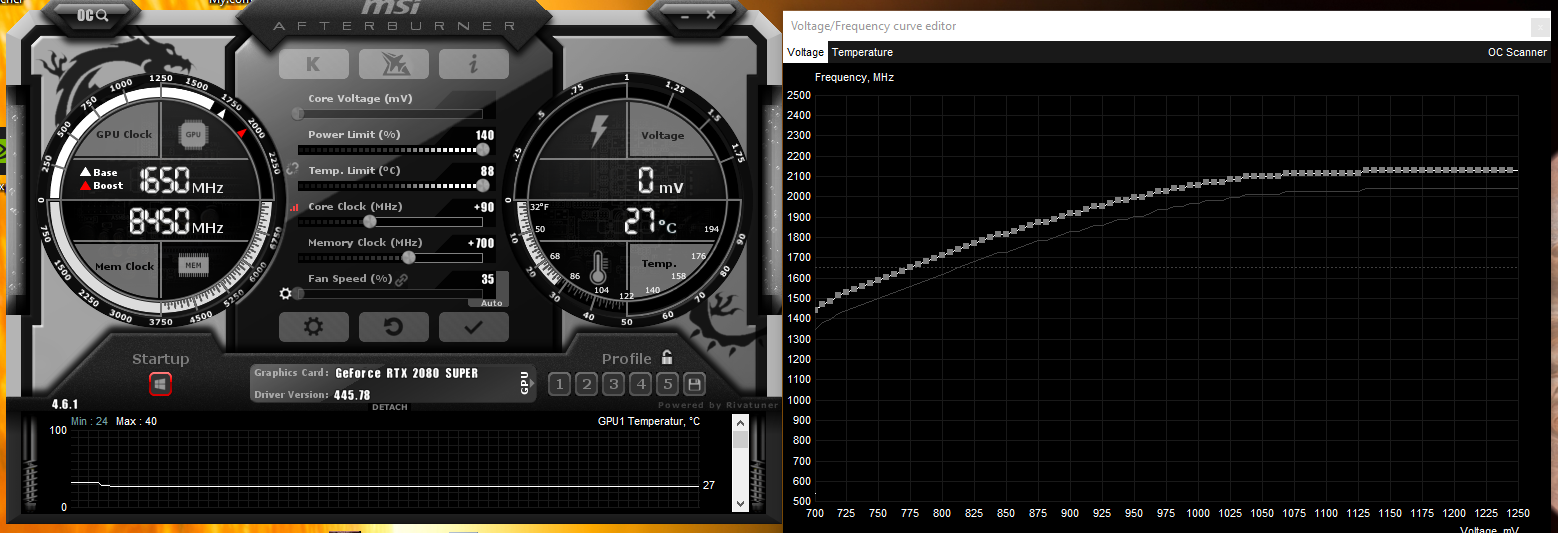Screen dimensions: 1558x533
Task: Click the DETACH monitor label
Action: [389, 407]
